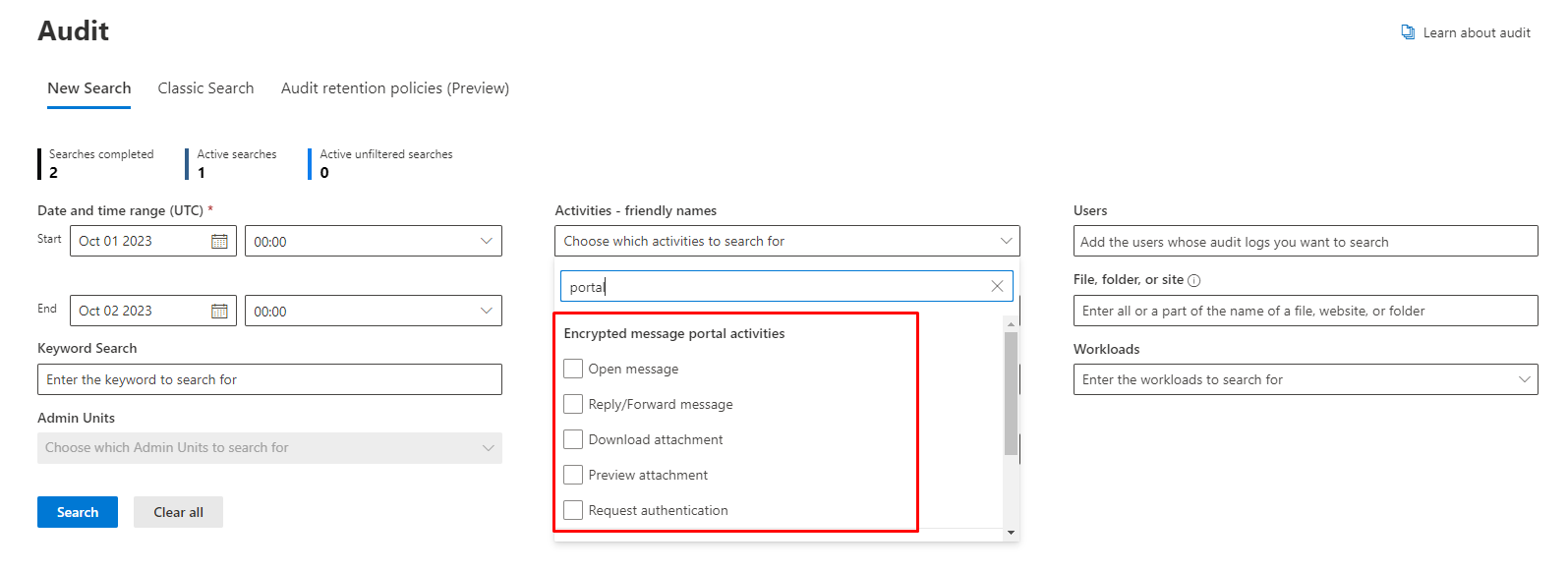Open the Workloads dropdown
This screenshot has height=571, width=1568.
[1524, 379]
